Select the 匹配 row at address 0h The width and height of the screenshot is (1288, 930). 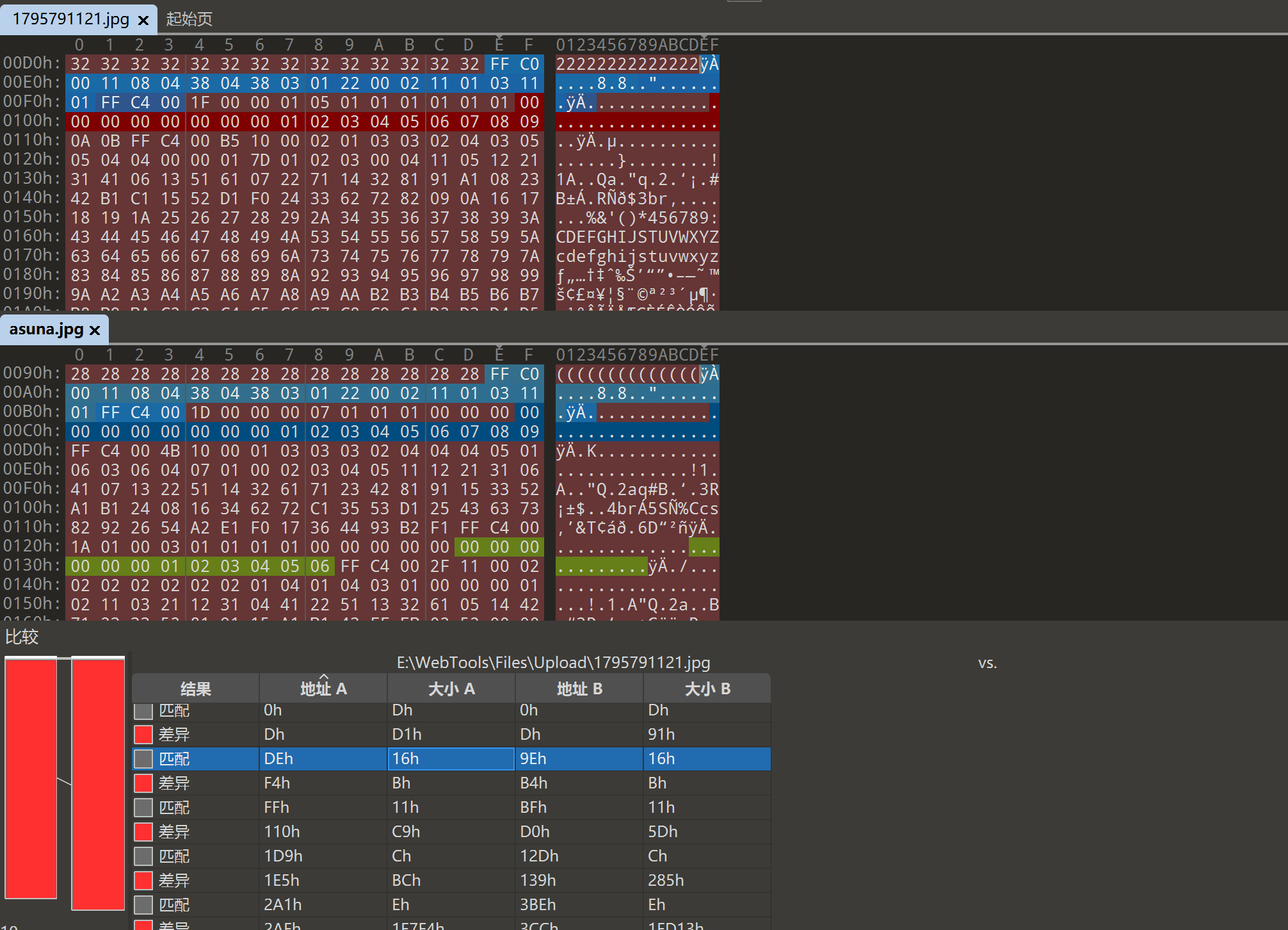451,710
